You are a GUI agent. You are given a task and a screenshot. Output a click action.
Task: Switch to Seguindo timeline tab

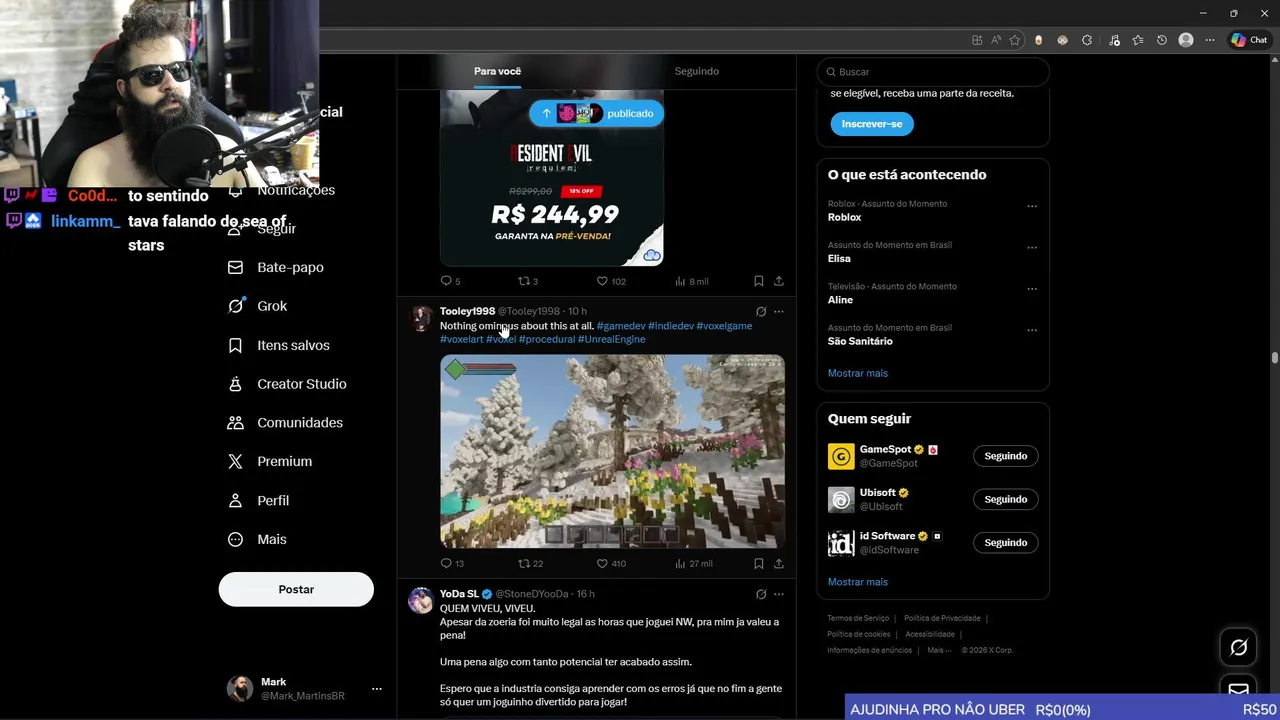point(696,72)
